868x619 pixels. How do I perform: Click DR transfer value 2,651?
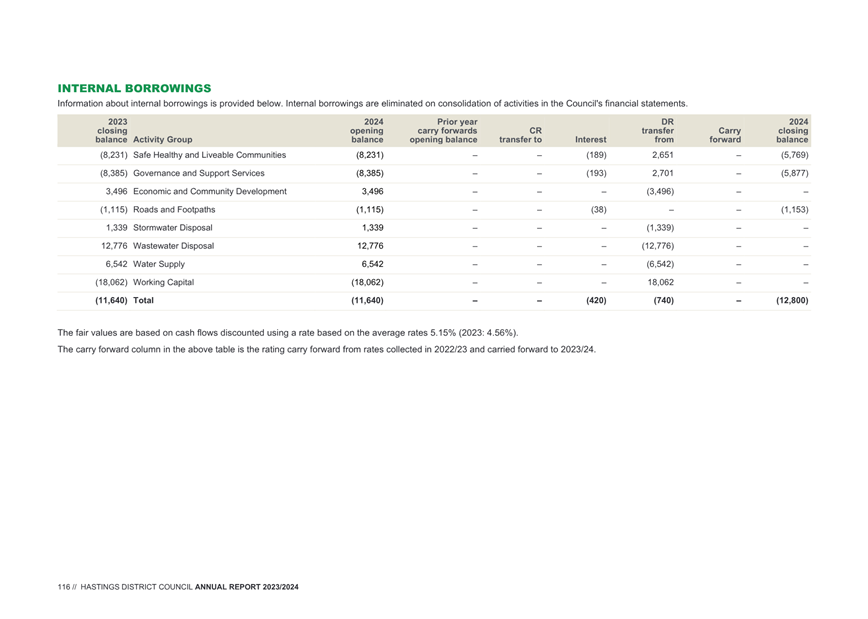[x=663, y=155]
